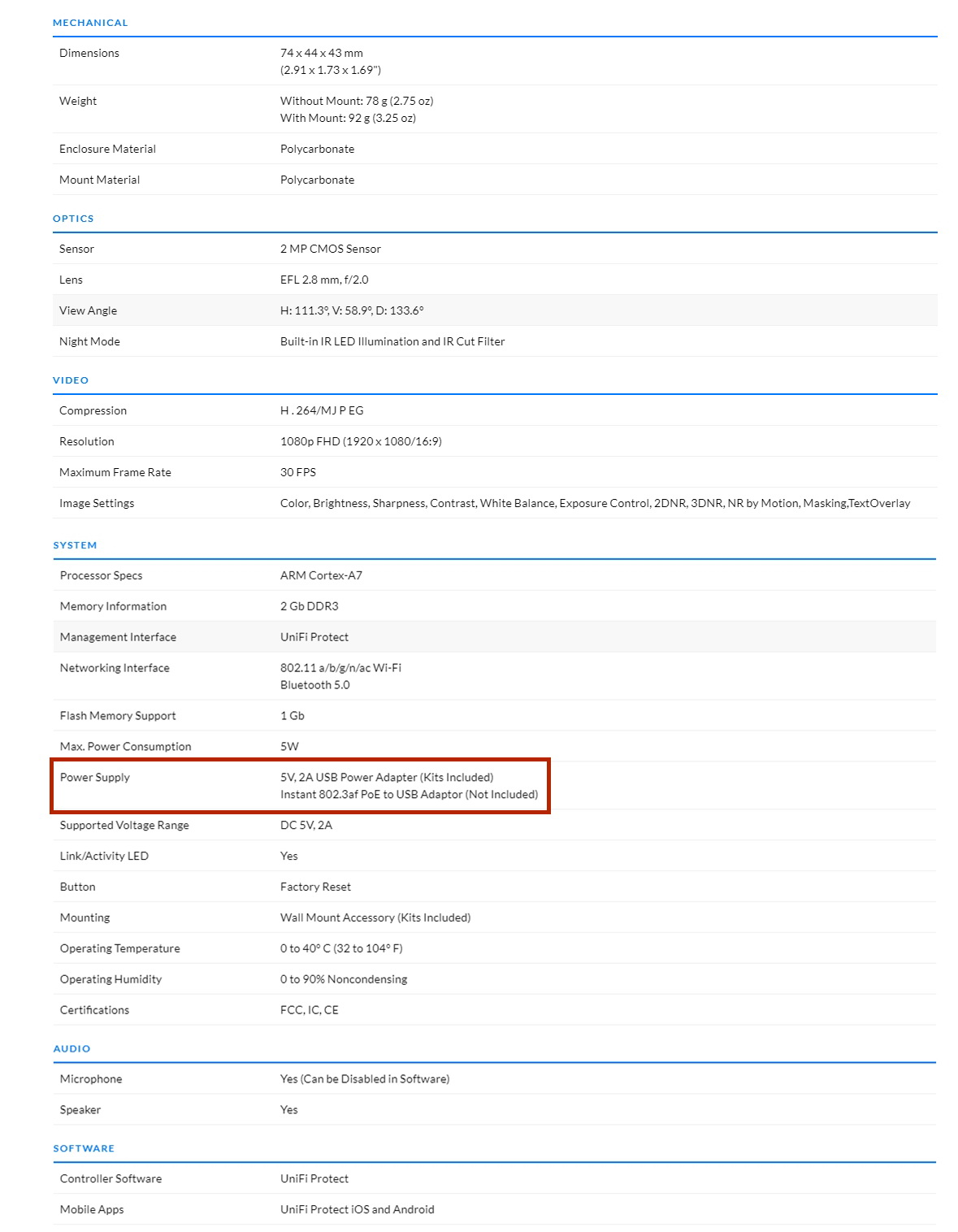
Task: Click the SOFTWARE section heading
Action: tap(84, 1149)
